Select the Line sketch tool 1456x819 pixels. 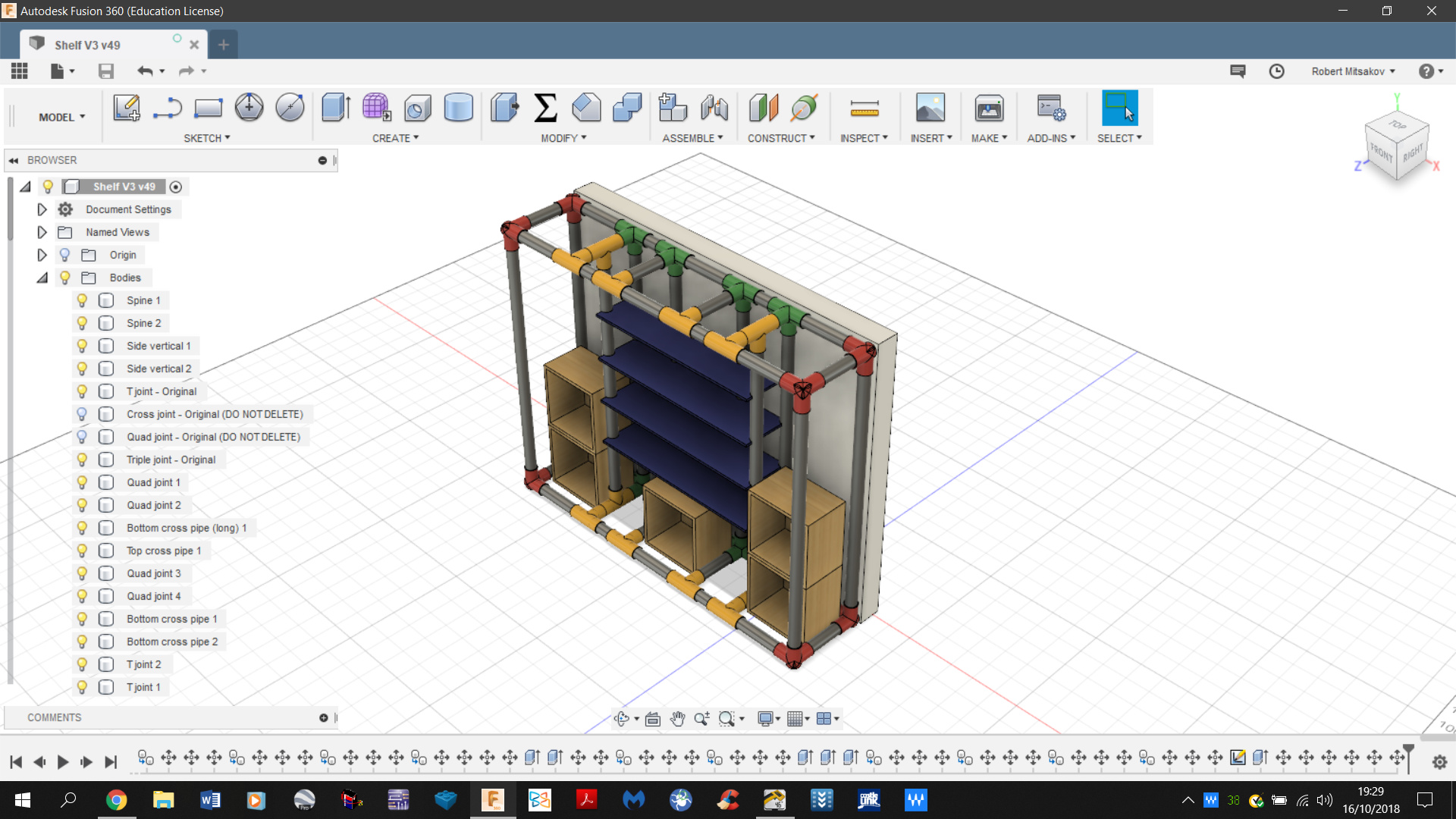pyautogui.click(x=168, y=108)
